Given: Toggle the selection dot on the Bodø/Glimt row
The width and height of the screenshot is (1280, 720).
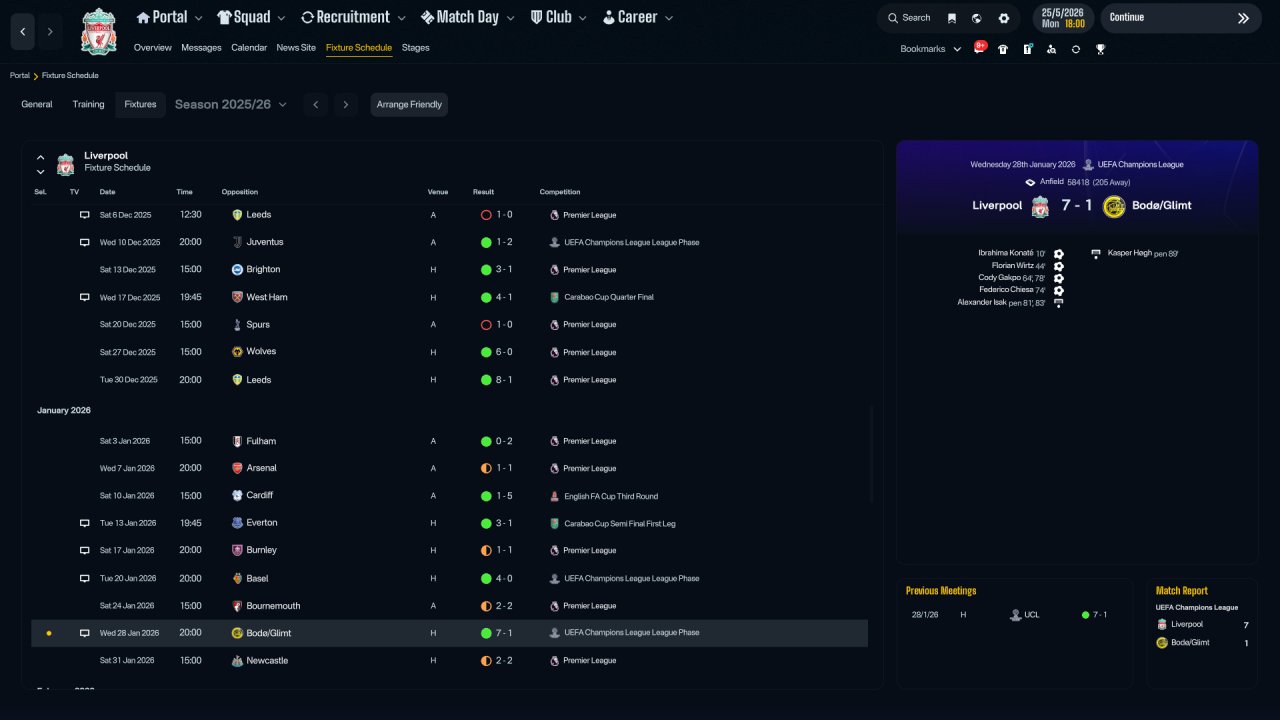Looking at the screenshot, I should [x=48, y=633].
